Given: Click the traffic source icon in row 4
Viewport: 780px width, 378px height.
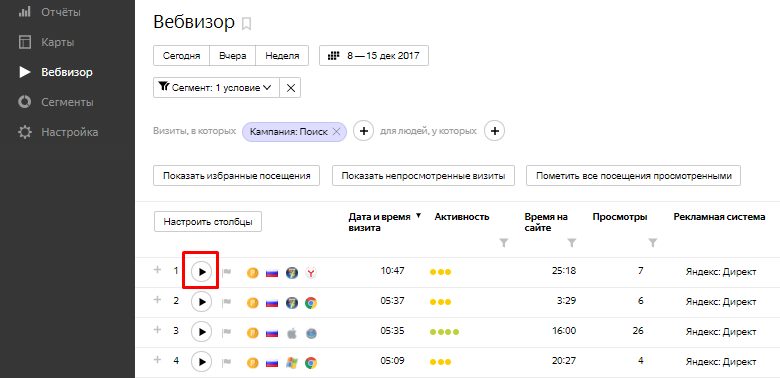Looking at the screenshot, I should [x=253, y=363].
